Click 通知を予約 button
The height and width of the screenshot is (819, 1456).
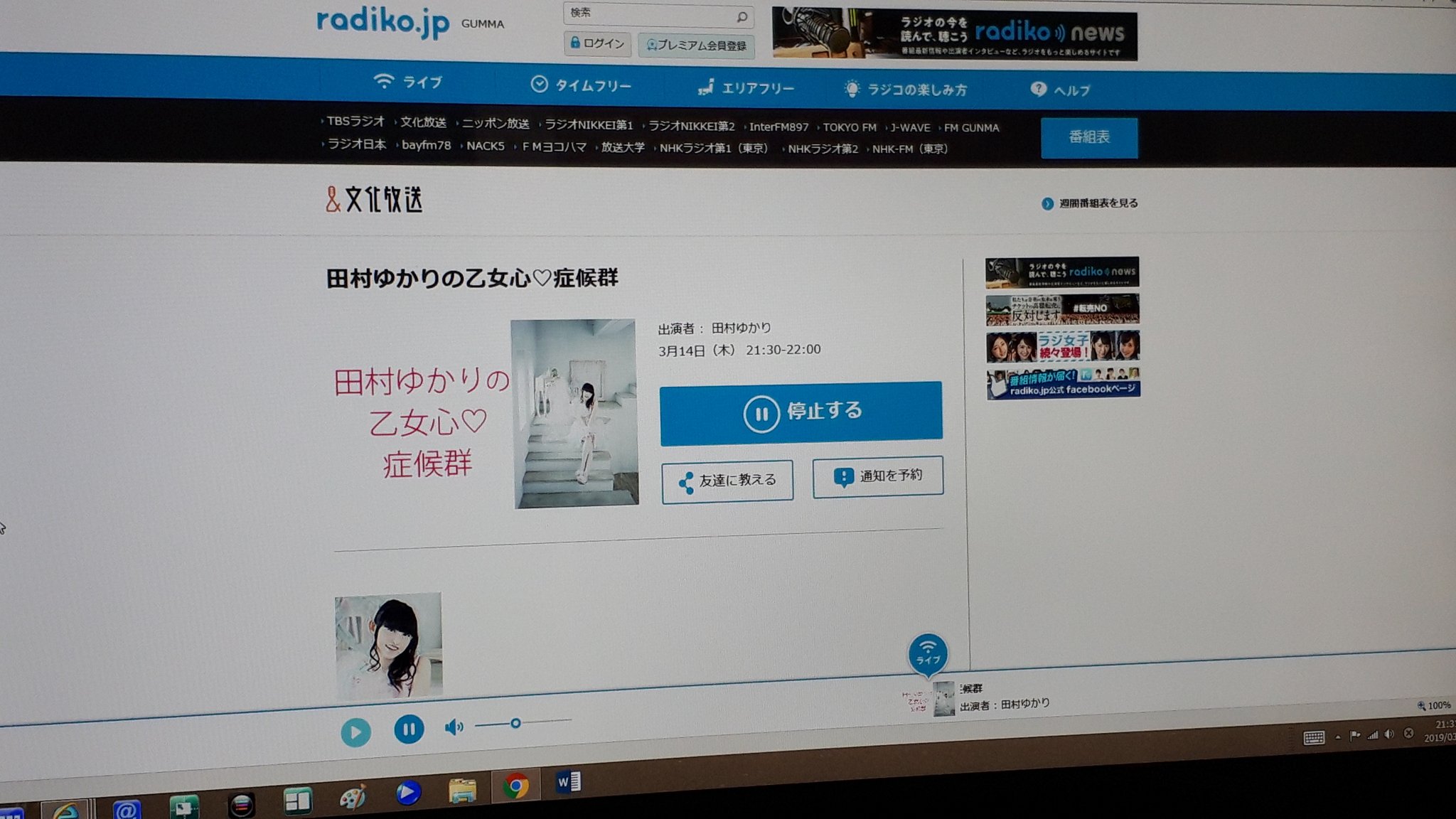click(x=878, y=476)
